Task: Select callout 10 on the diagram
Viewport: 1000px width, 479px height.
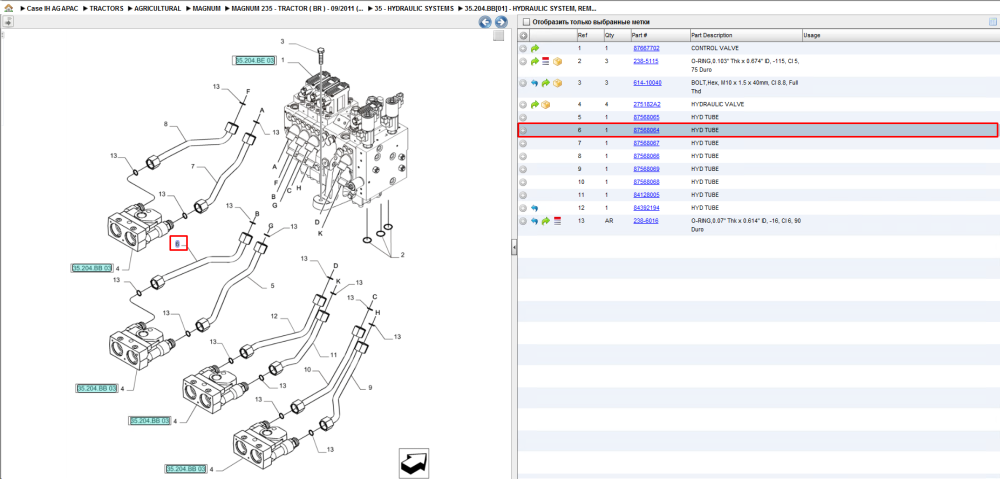Action: 307,369
